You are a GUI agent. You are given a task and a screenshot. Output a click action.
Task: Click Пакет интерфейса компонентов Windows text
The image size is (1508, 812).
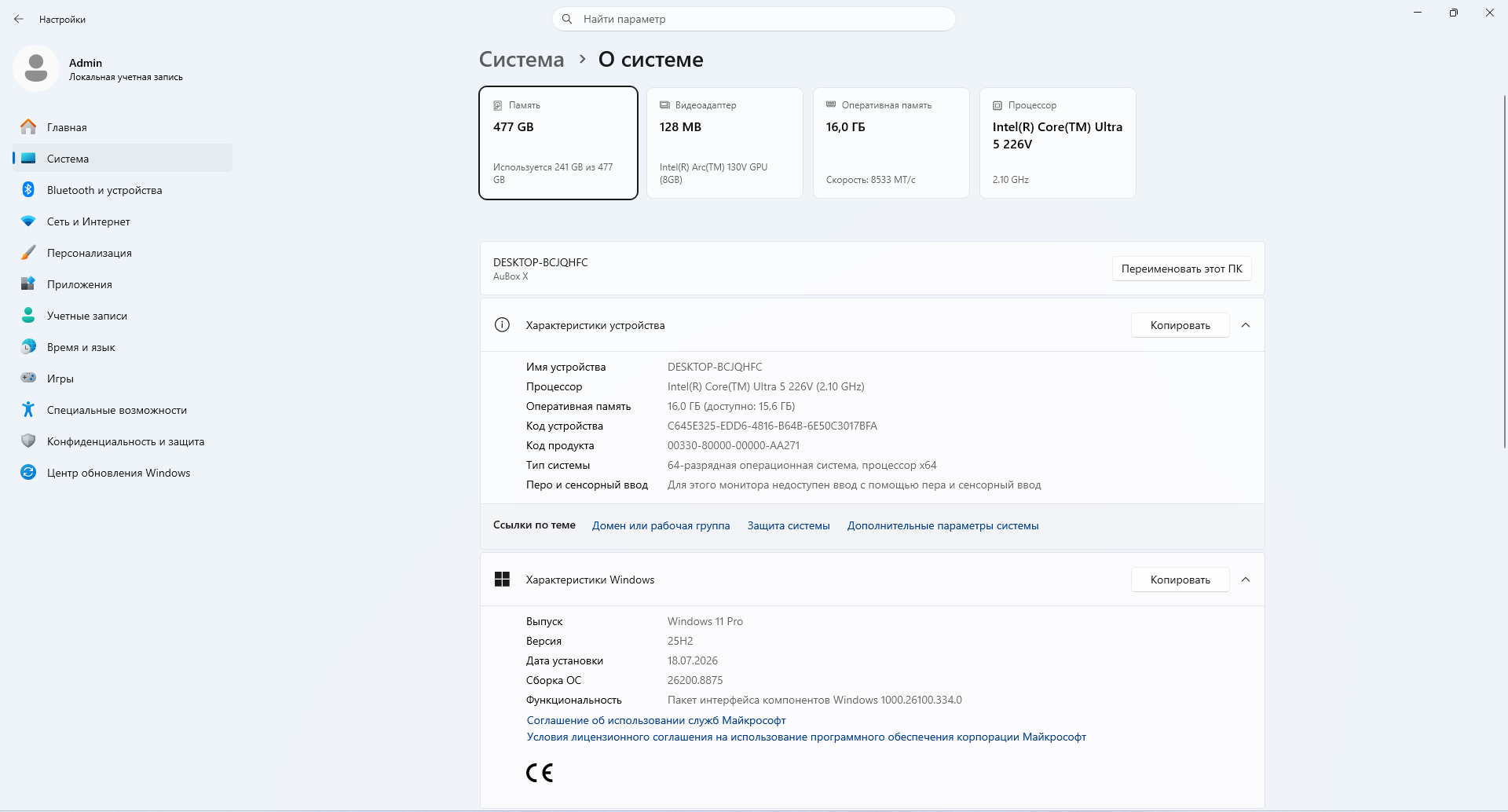click(x=814, y=700)
